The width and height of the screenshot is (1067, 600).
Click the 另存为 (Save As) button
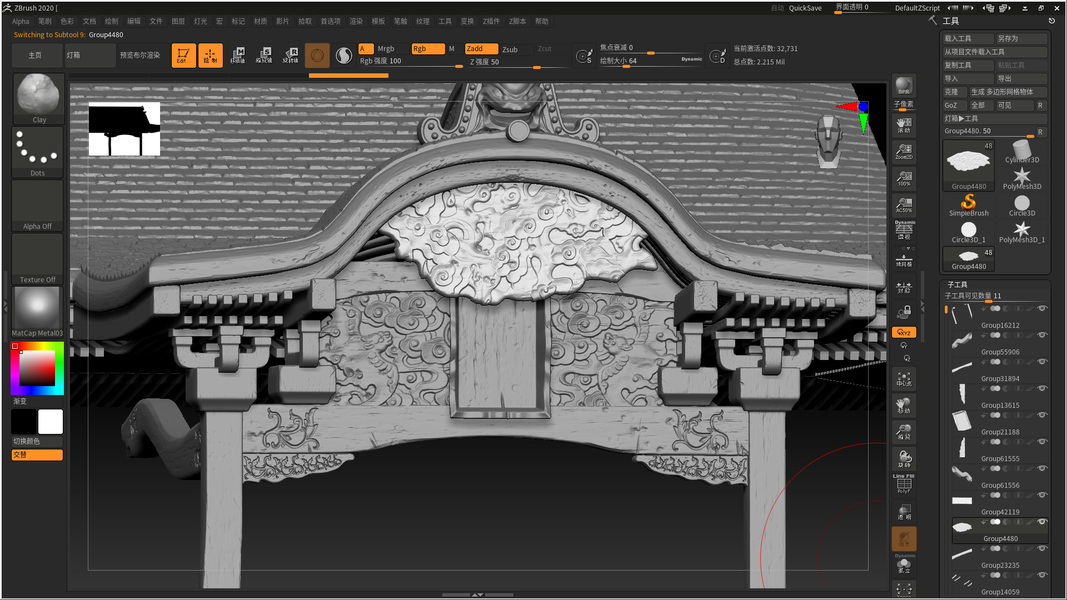point(1021,39)
